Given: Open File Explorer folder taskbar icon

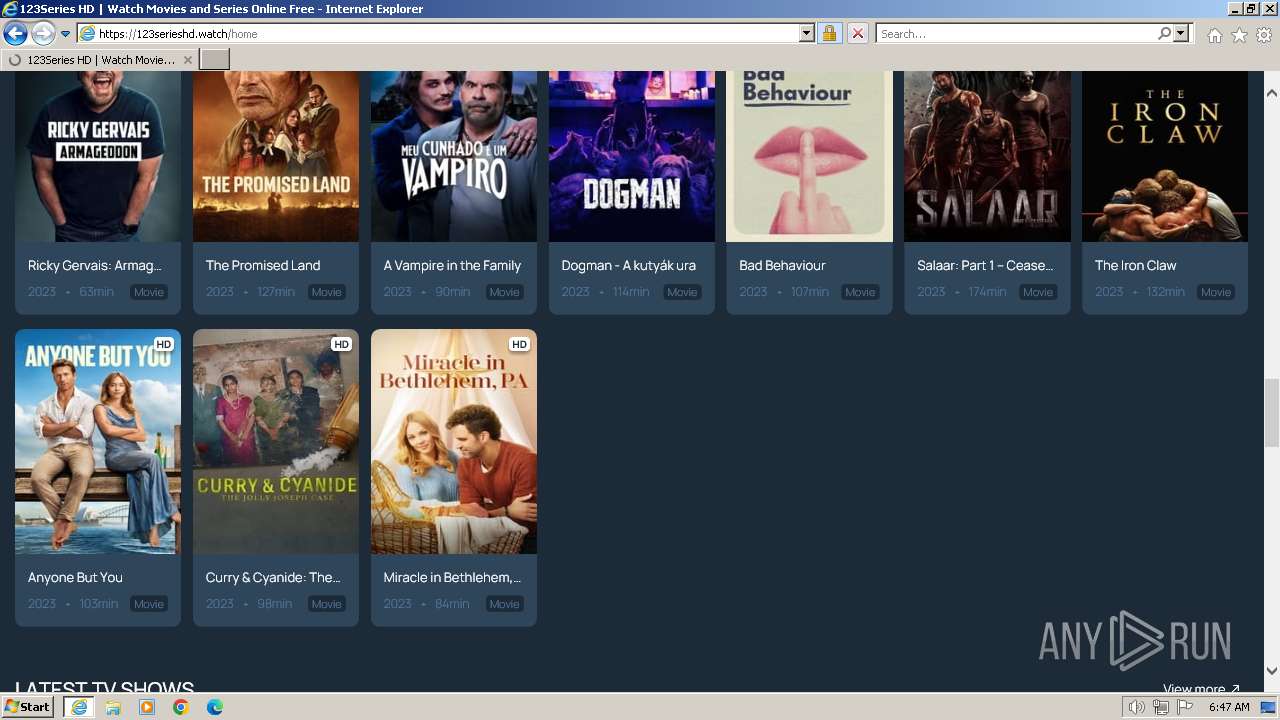Looking at the screenshot, I should click(x=113, y=707).
